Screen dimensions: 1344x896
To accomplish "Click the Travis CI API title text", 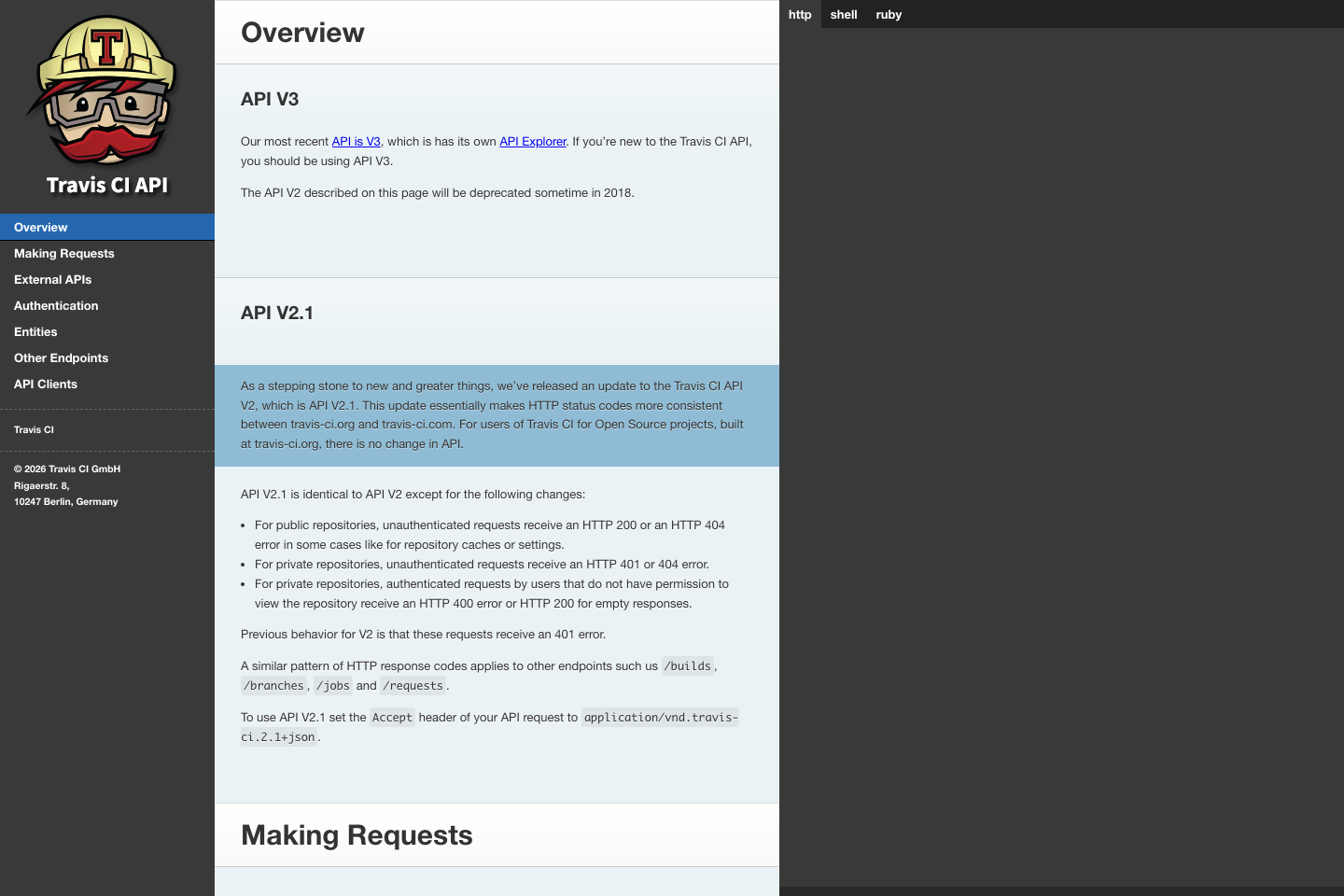I will point(105,185).
